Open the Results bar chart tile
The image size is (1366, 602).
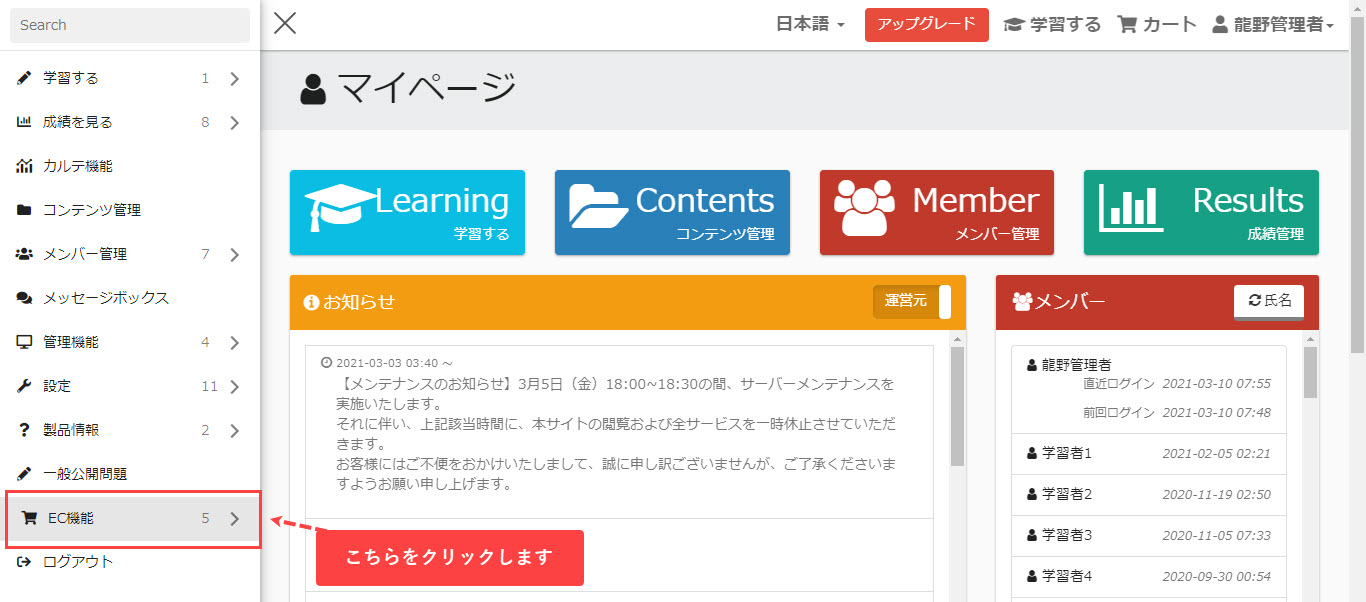(x=1200, y=212)
